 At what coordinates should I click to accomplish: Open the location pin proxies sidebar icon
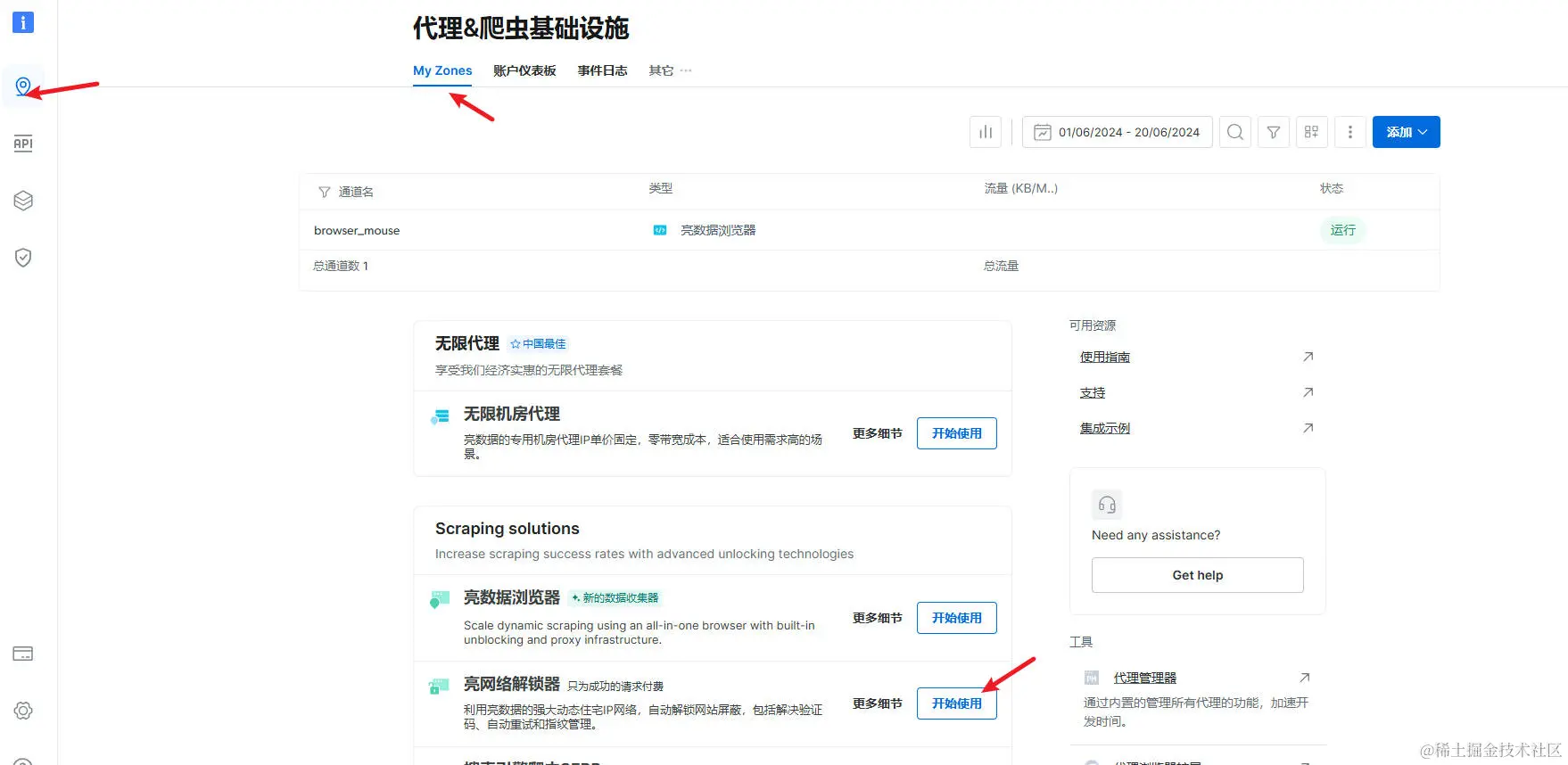pyautogui.click(x=23, y=86)
